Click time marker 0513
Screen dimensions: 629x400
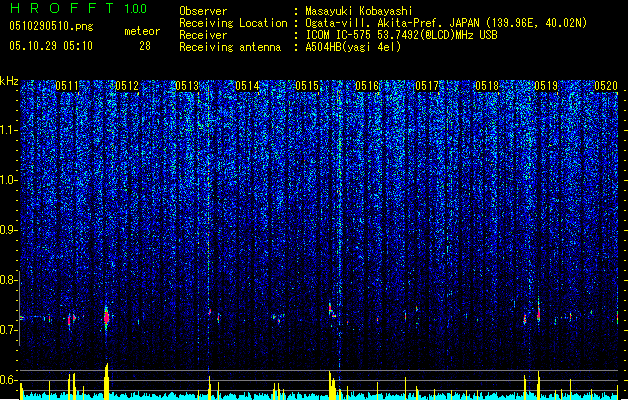187,86
